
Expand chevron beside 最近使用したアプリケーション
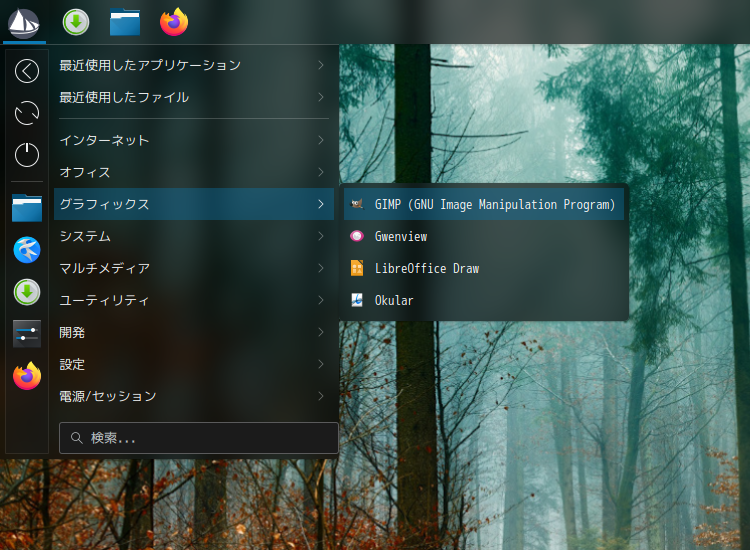tap(321, 65)
